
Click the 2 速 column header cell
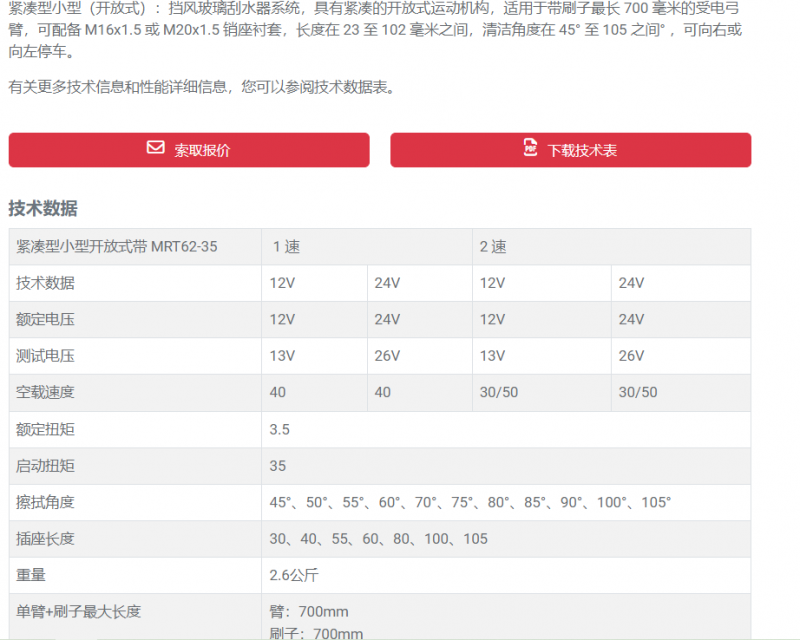(611, 247)
